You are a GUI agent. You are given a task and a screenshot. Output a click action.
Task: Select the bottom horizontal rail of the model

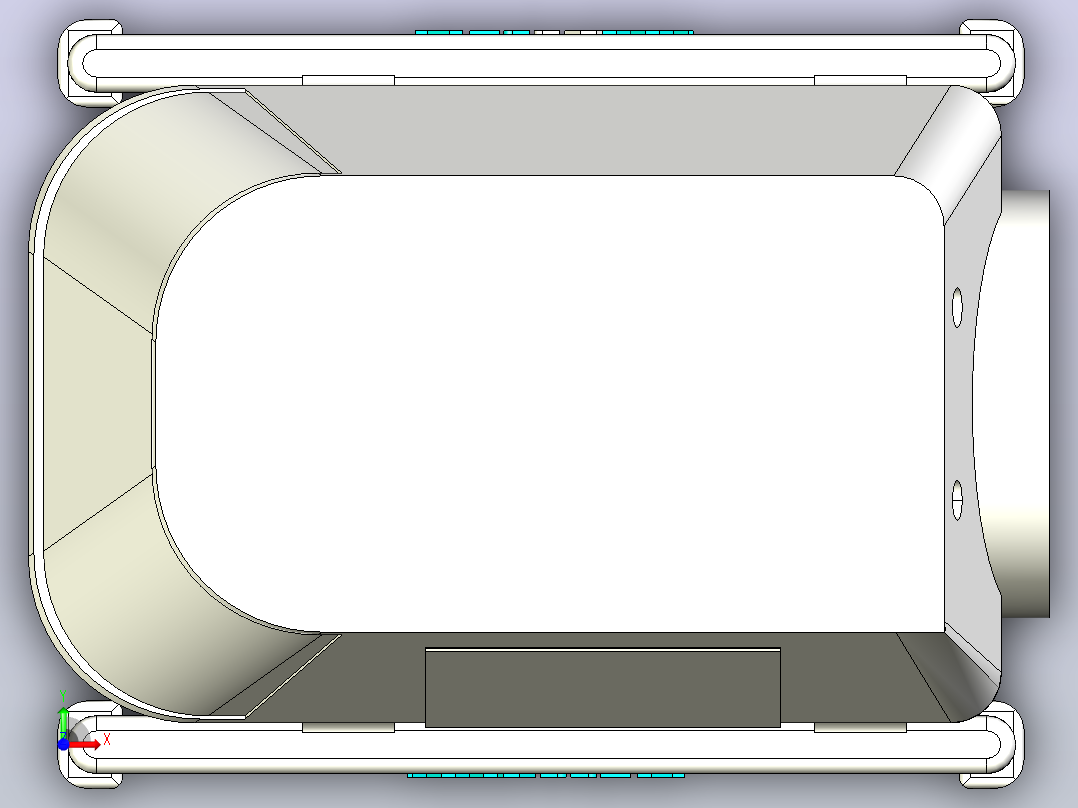[x=542, y=746]
